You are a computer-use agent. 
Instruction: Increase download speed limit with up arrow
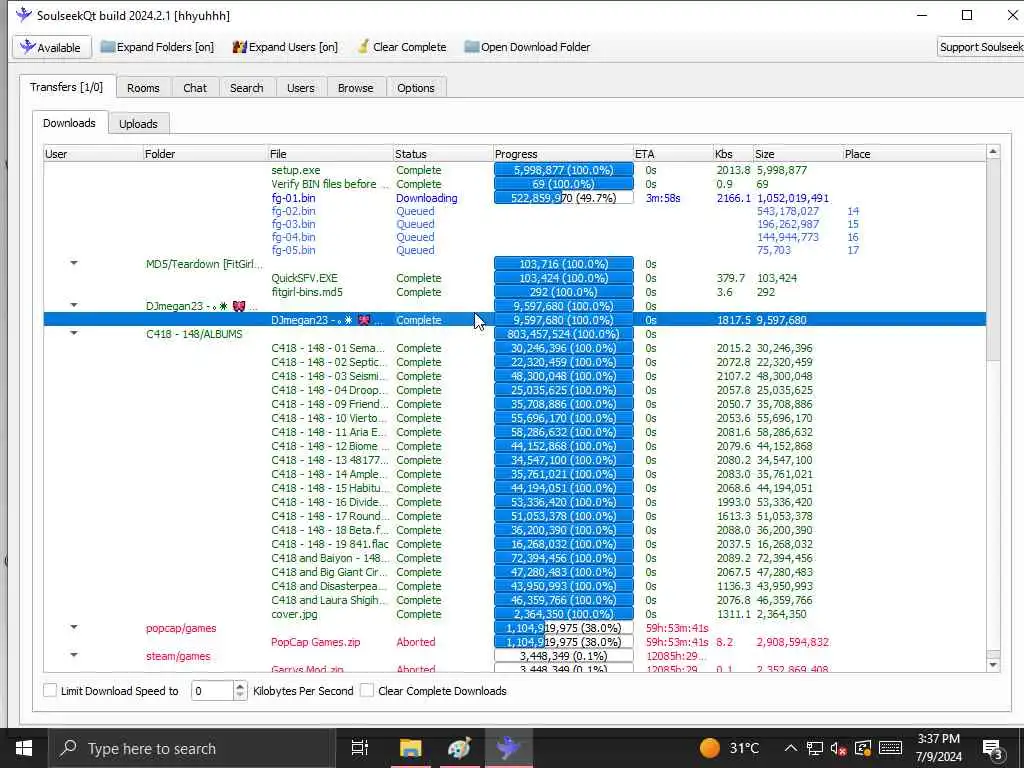240,686
